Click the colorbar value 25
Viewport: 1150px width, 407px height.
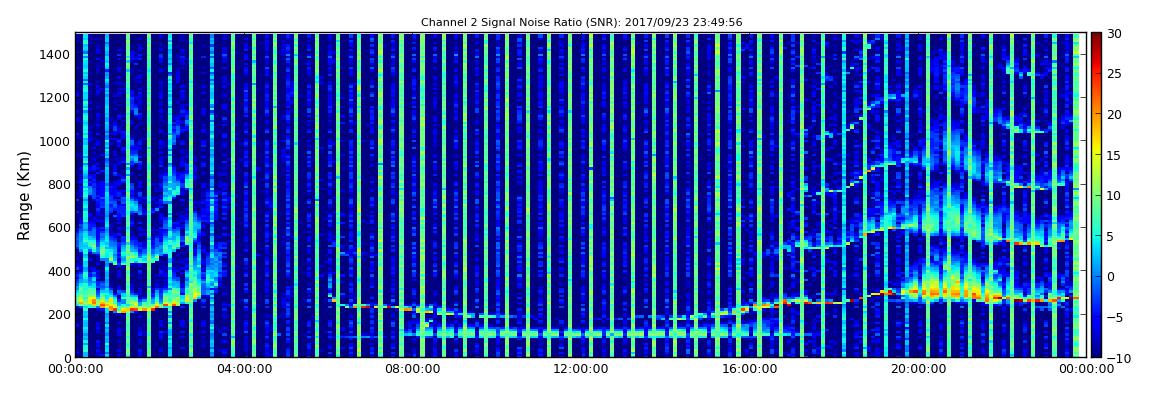click(1115, 74)
